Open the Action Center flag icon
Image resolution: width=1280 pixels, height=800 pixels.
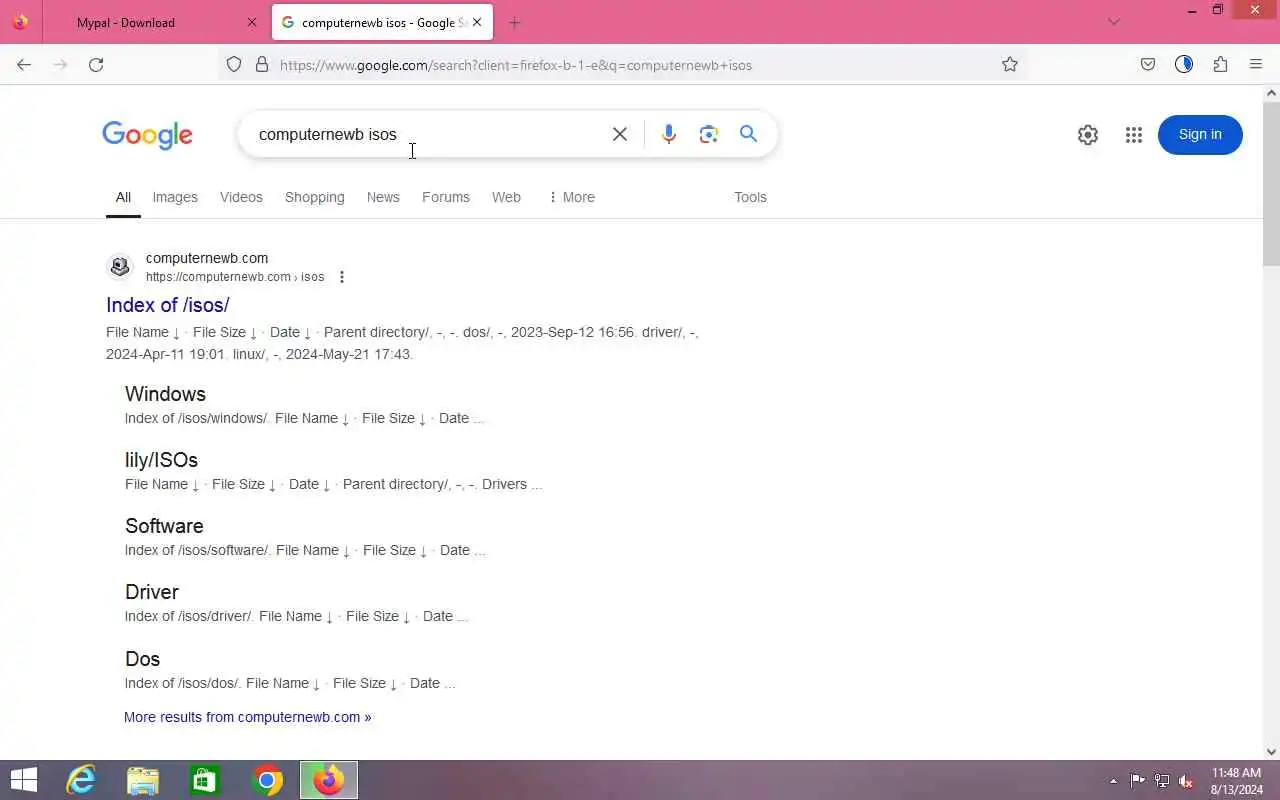pos(1138,781)
